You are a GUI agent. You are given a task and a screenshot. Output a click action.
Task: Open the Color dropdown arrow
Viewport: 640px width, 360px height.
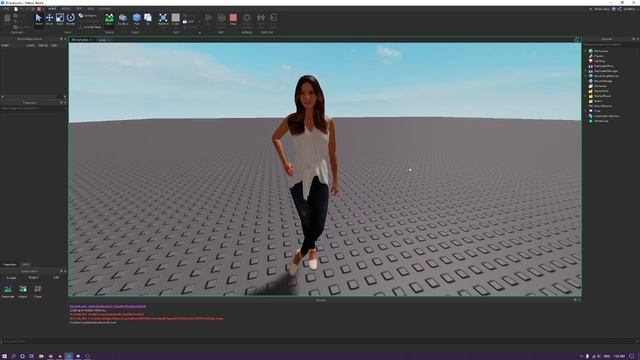[176, 28]
